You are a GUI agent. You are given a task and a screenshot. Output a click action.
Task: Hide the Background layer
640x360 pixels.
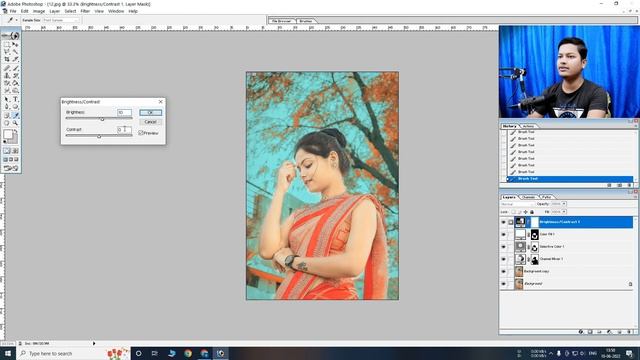pyautogui.click(x=503, y=283)
